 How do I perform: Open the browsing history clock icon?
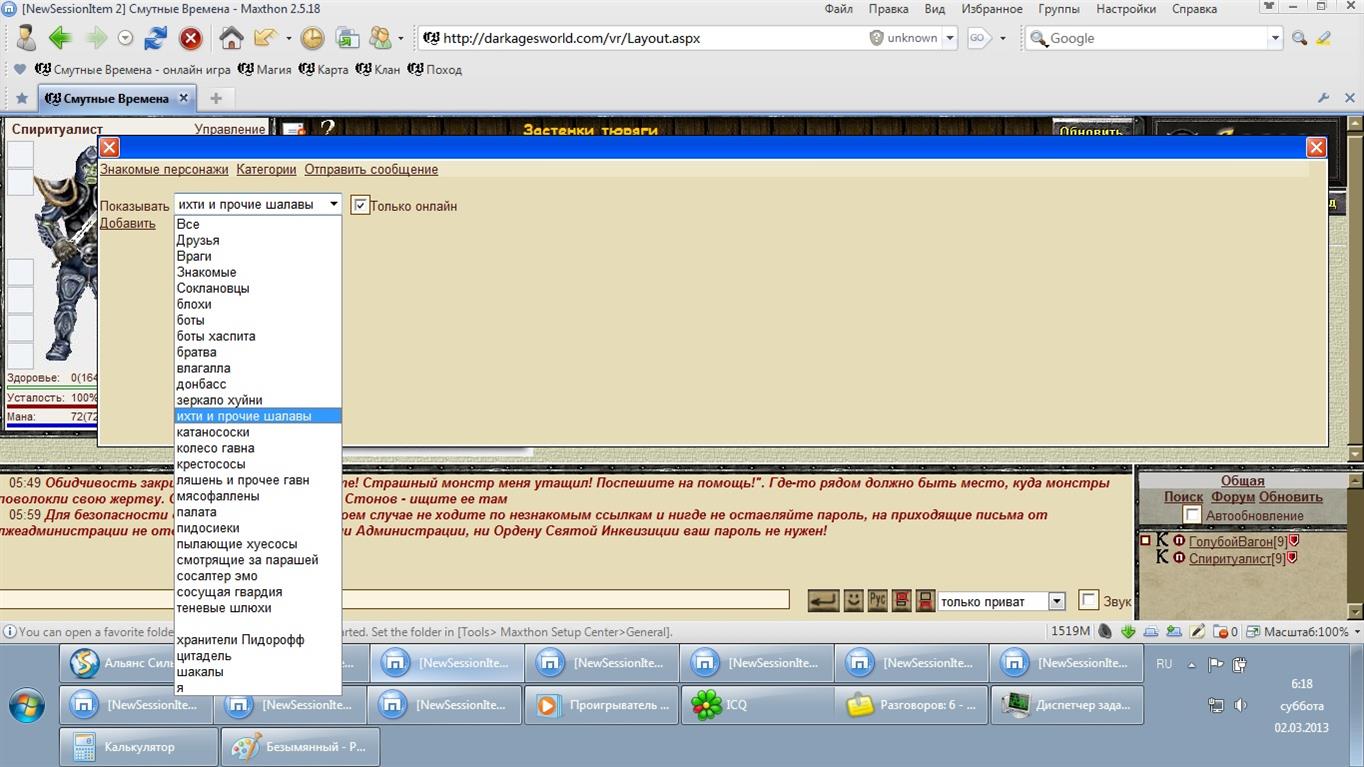tap(312, 38)
